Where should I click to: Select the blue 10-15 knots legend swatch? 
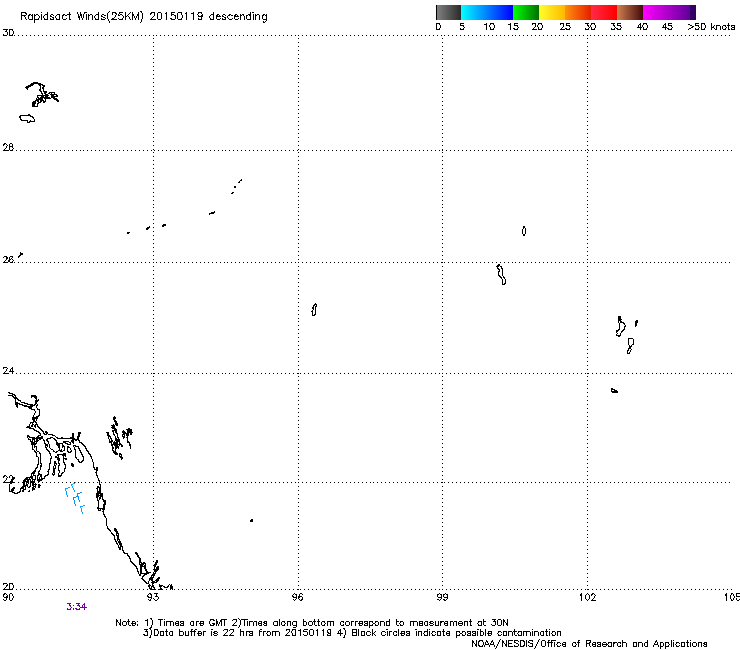pos(500,12)
